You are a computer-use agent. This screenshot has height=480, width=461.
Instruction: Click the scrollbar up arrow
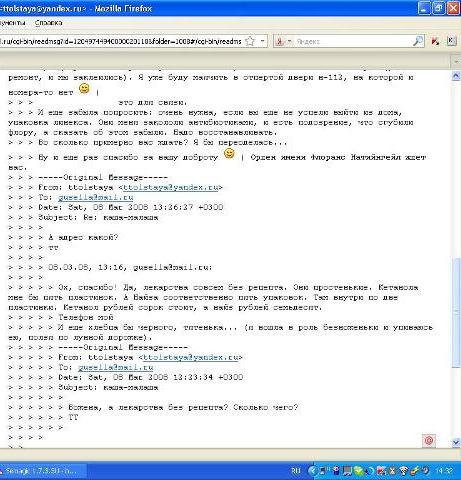[456, 76]
